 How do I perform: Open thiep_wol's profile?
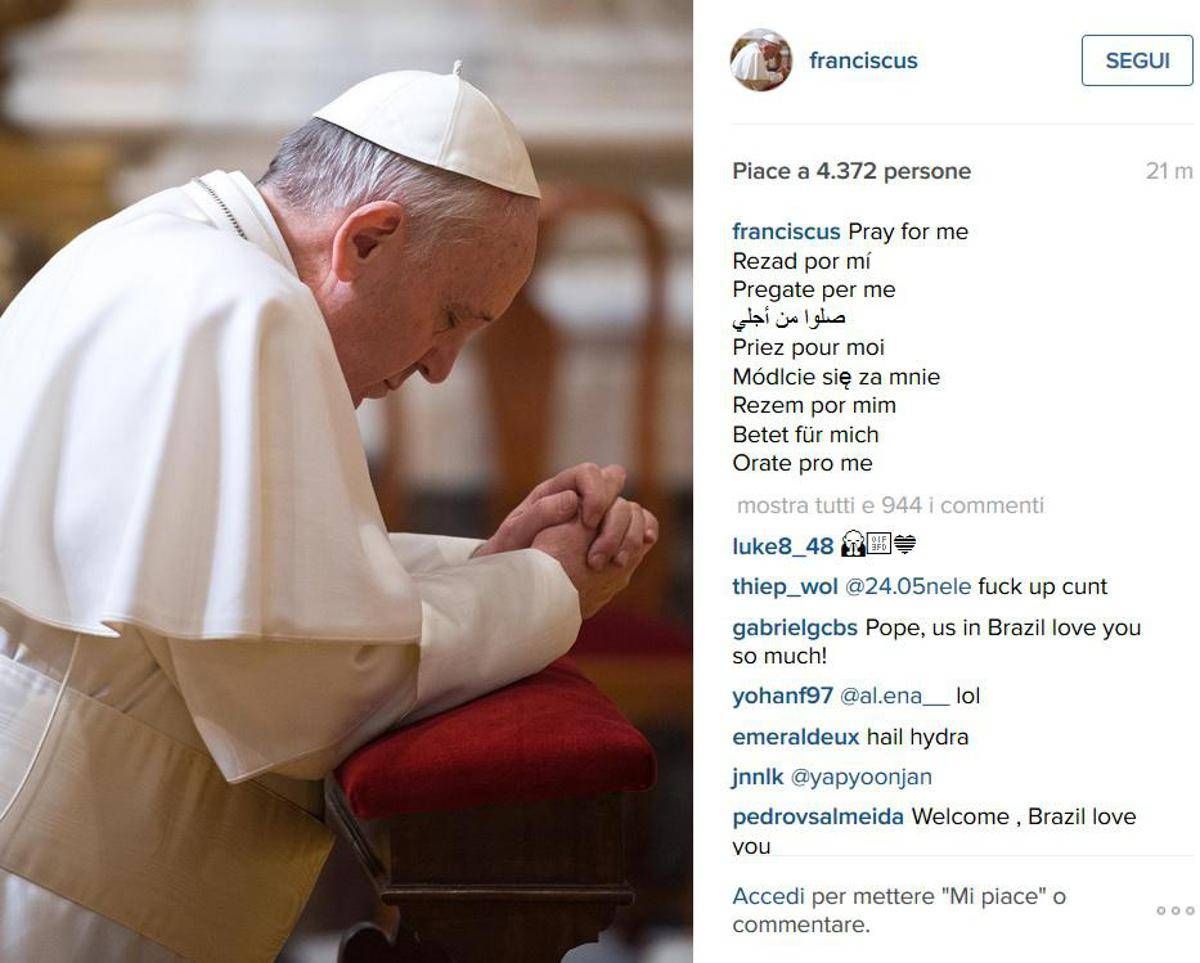pyautogui.click(x=785, y=587)
